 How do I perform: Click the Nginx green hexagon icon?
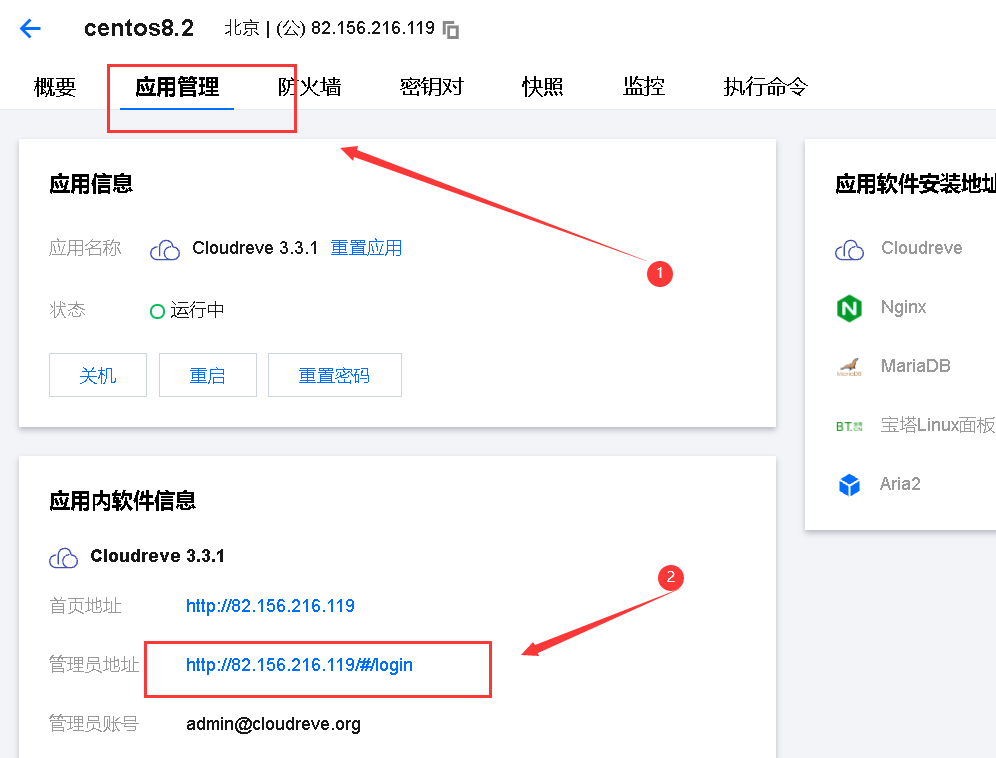click(x=849, y=308)
